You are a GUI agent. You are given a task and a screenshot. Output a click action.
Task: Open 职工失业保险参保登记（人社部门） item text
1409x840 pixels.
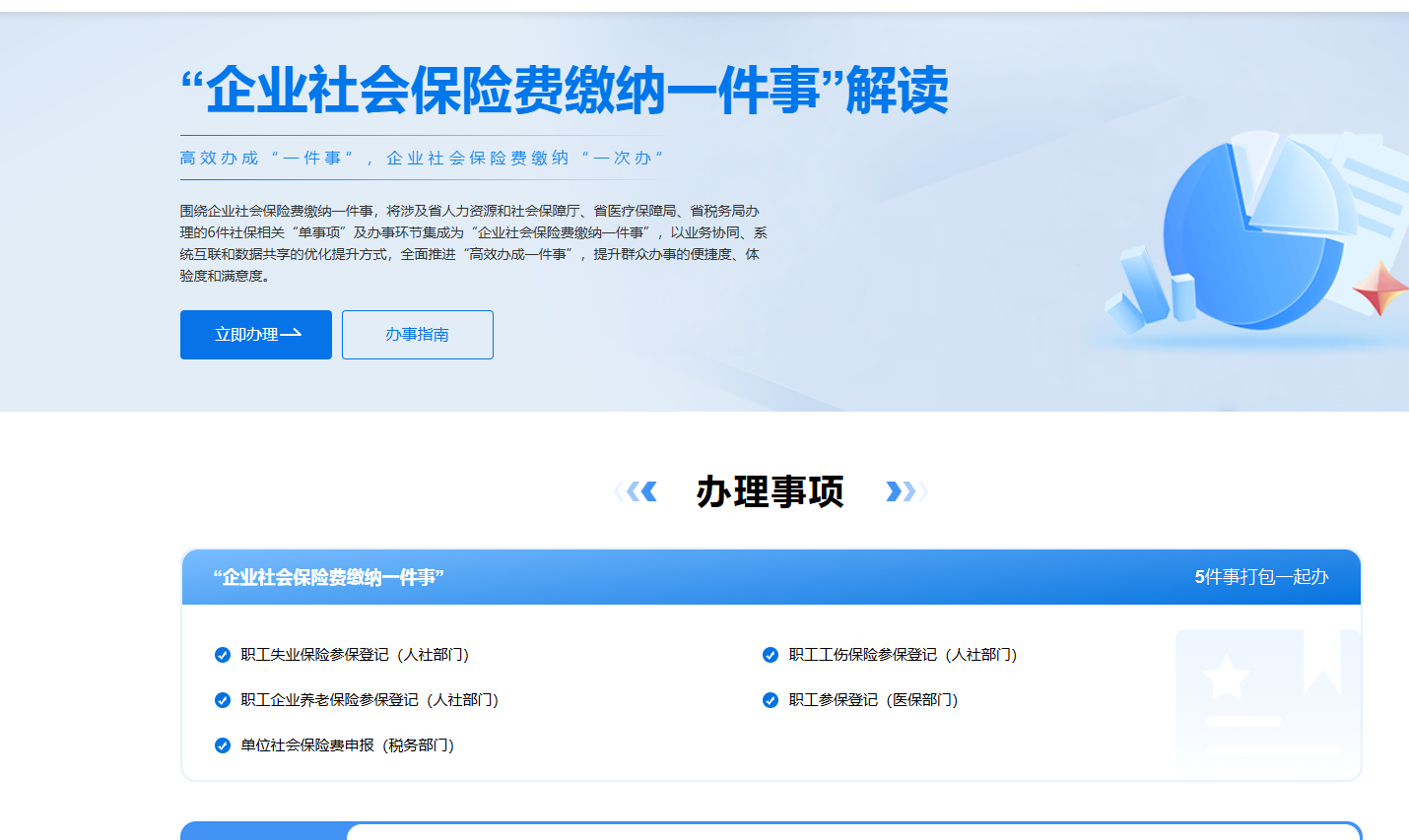point(355,655)
